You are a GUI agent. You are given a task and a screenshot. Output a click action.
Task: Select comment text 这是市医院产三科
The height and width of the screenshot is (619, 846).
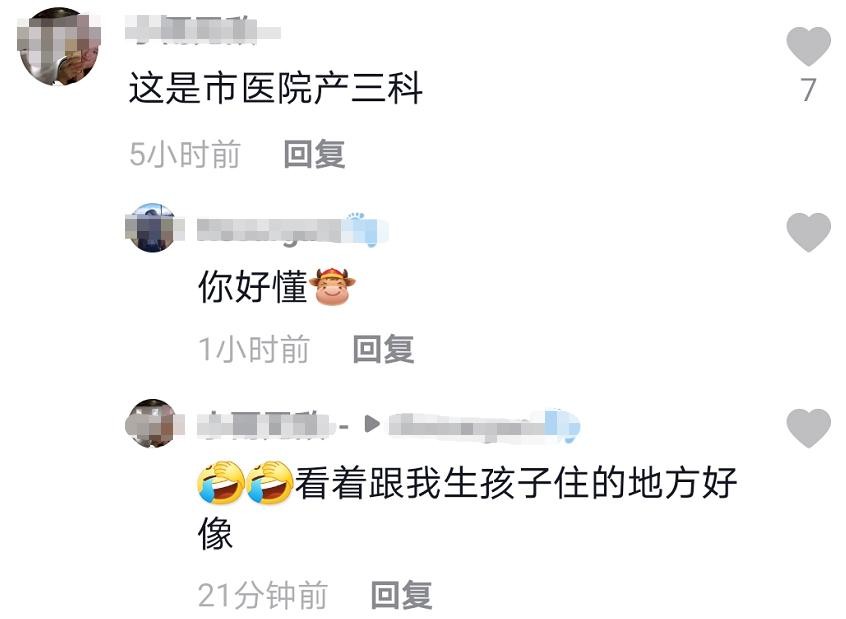pyautogui.click(x=276, y=88)
